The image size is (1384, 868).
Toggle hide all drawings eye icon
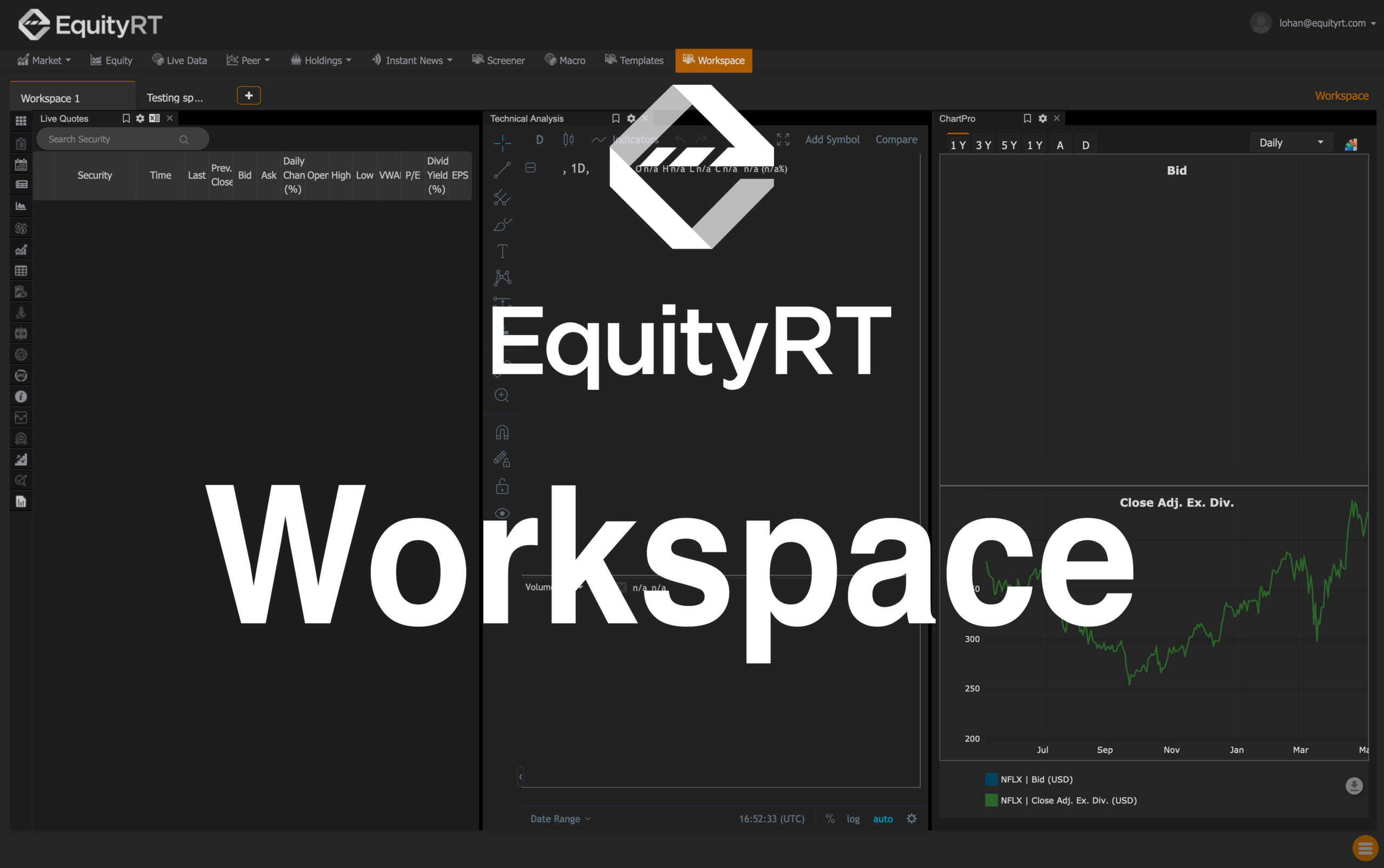tap(502, 513)
